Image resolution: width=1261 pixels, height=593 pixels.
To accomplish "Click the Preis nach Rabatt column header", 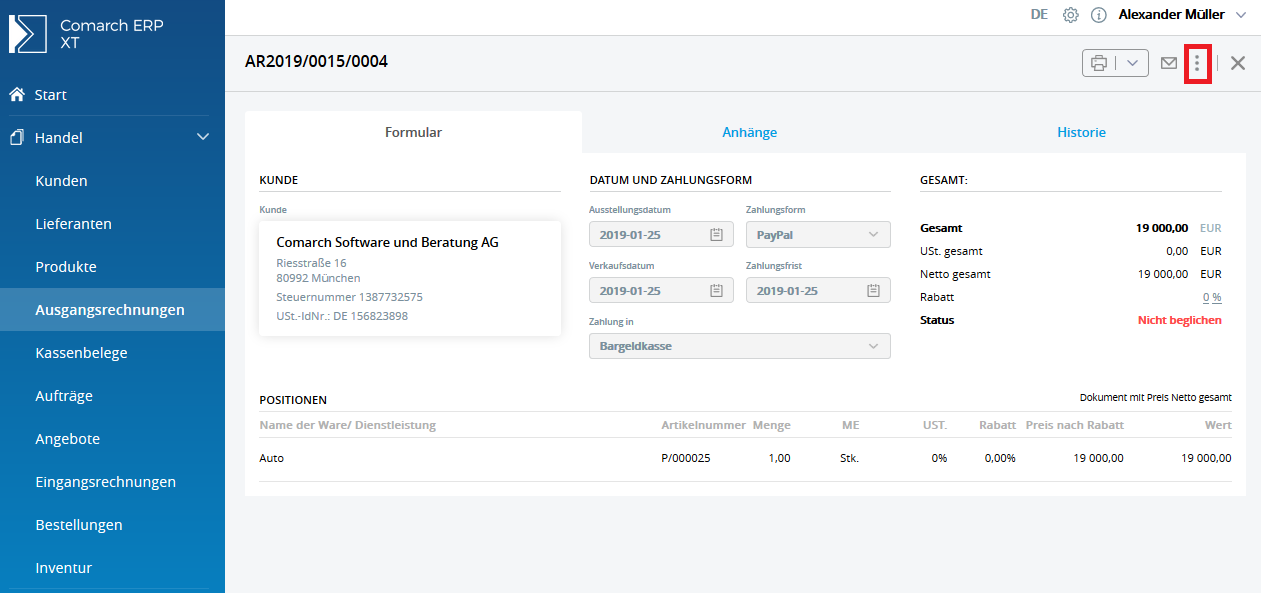I will click(x=1075, y=425).
